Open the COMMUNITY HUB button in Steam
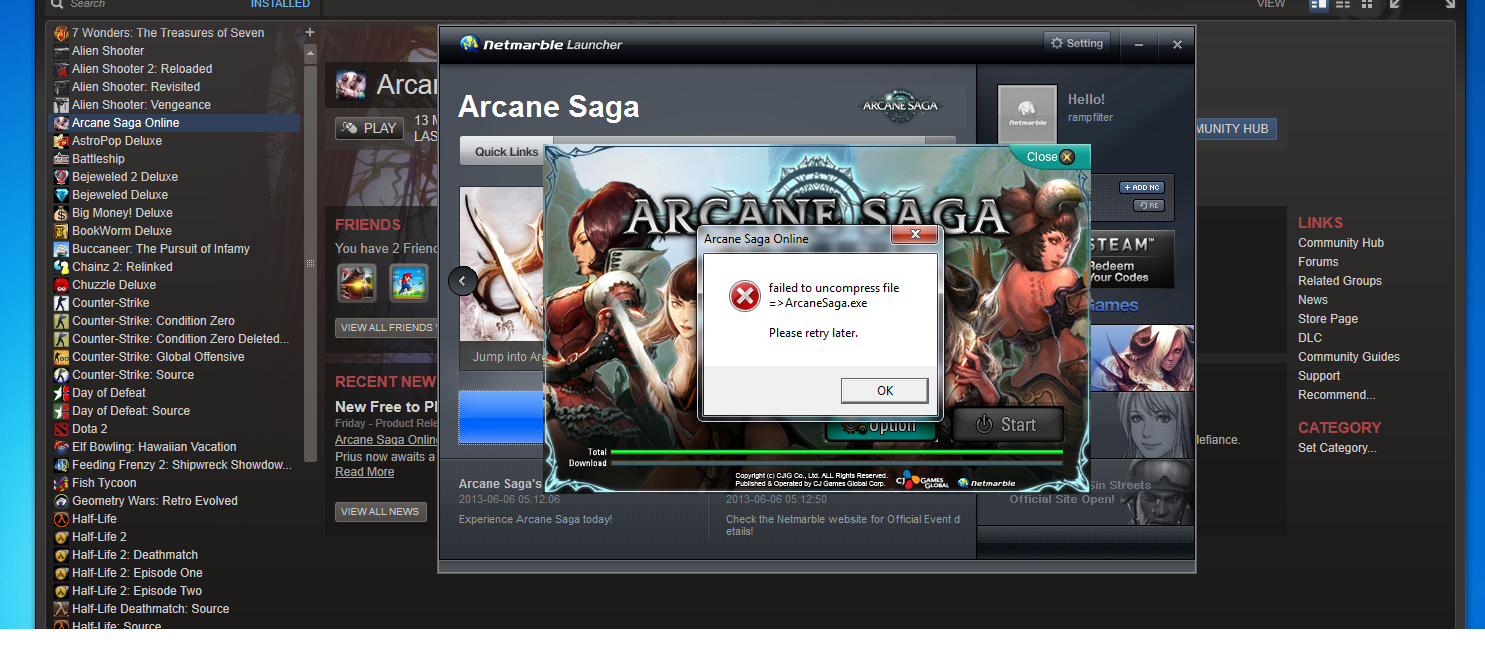 click(1235, 129)
